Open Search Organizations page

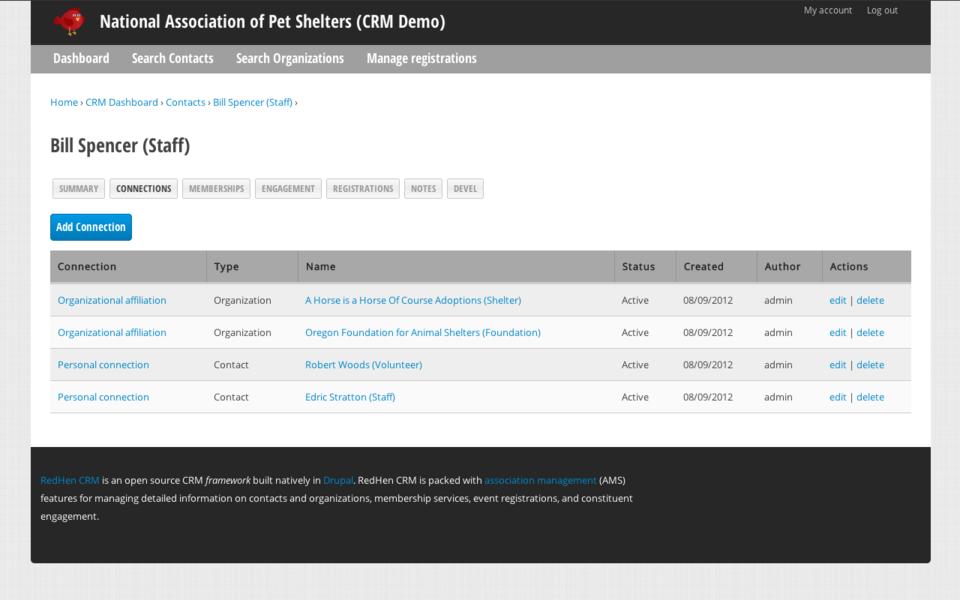(290, 59)
